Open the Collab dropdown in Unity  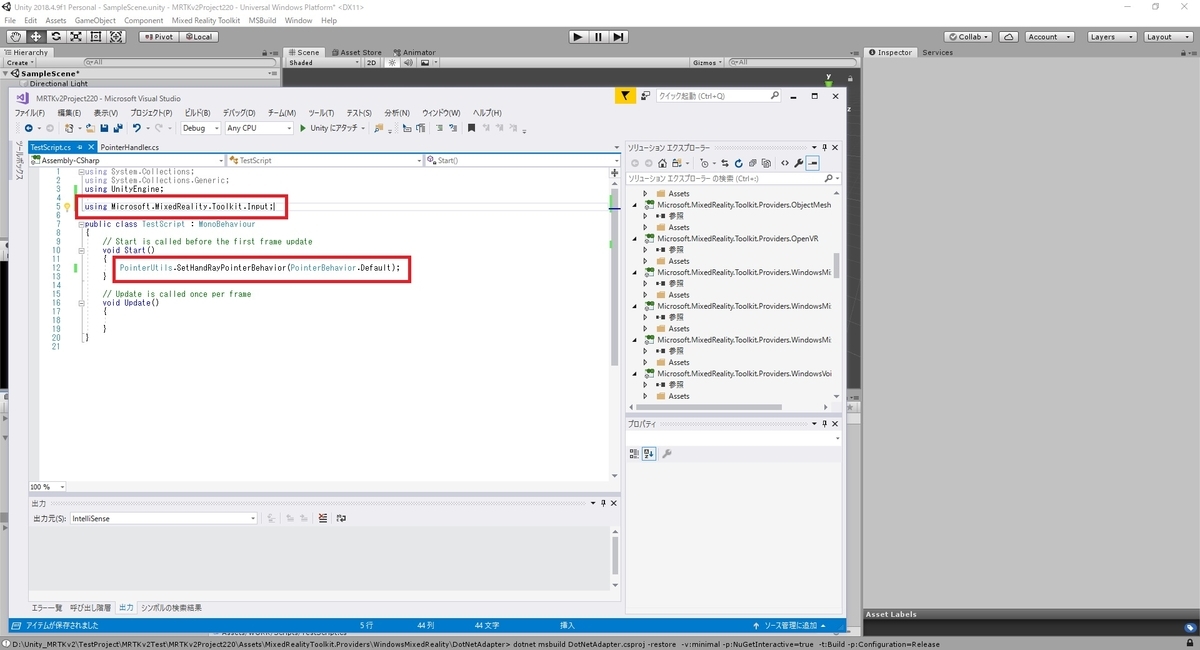[x=969, y=37]
